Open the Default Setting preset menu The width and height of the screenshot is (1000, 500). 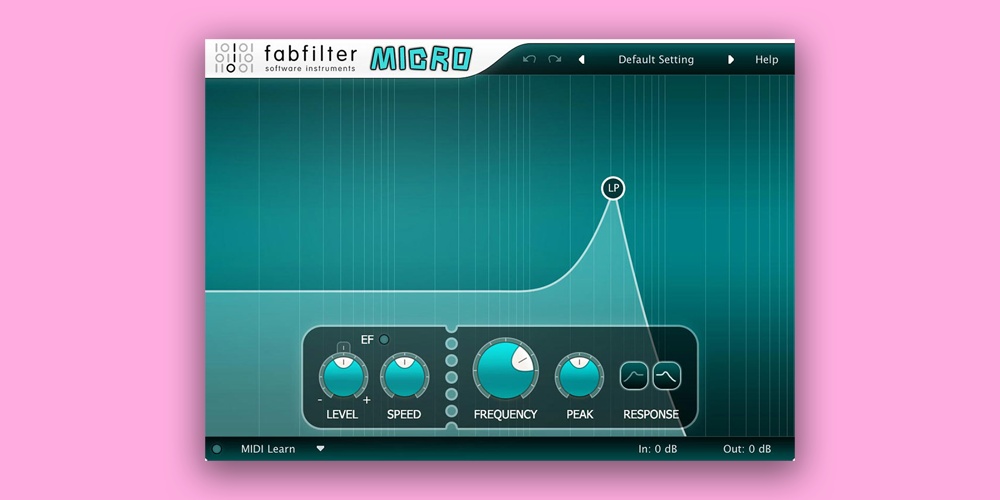click(656, 60)
